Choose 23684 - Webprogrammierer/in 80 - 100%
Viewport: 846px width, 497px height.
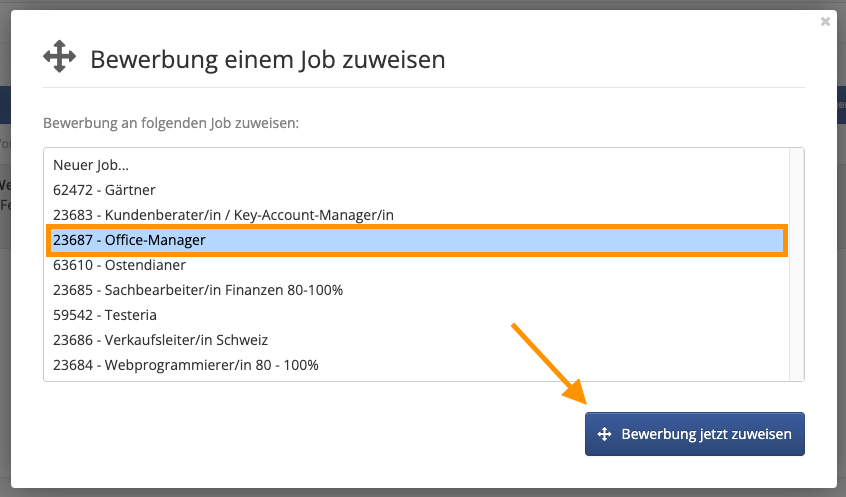(x=416, y=365)
